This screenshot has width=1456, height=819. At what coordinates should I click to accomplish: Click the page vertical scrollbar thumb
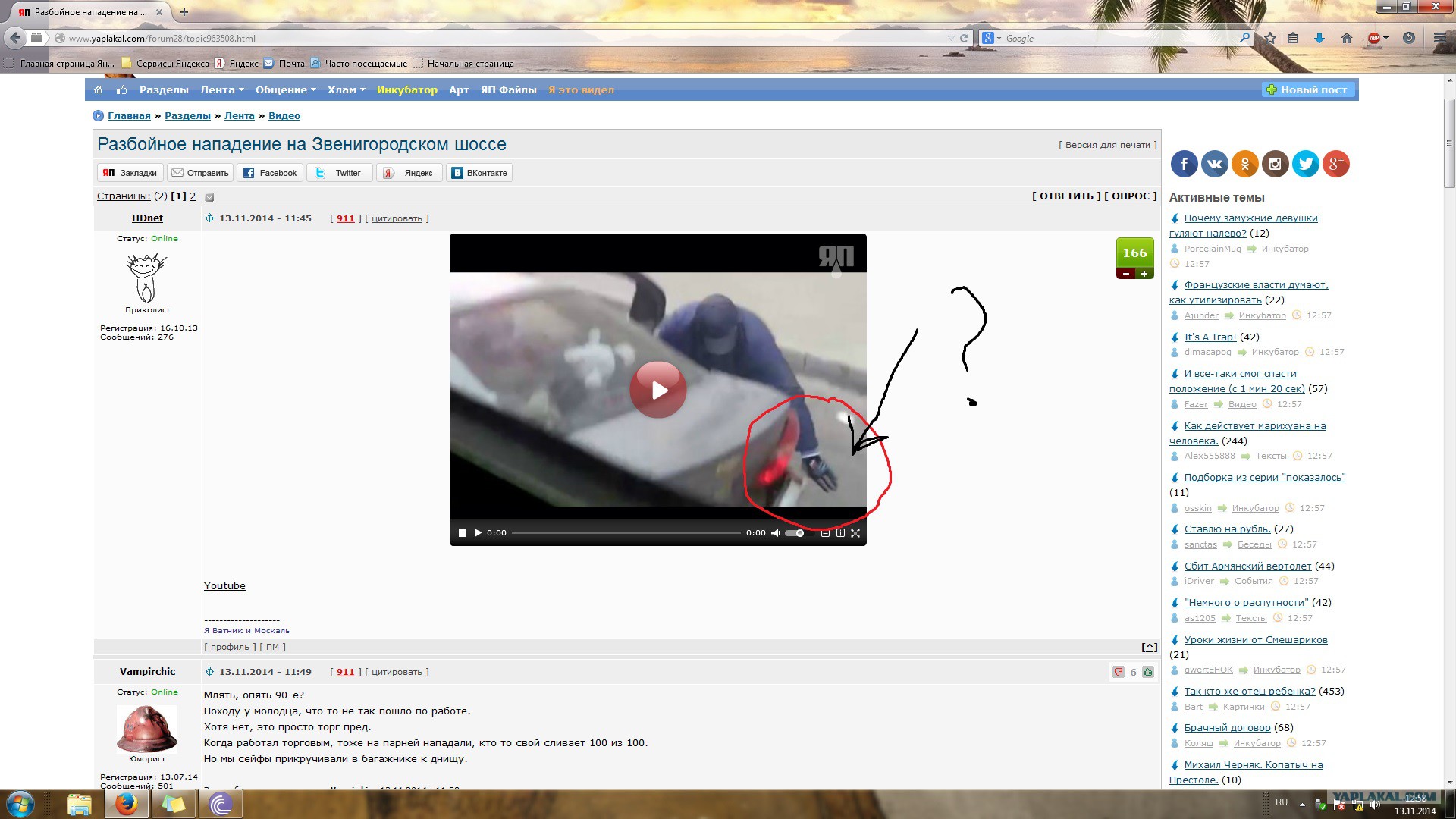point(1449,143)
